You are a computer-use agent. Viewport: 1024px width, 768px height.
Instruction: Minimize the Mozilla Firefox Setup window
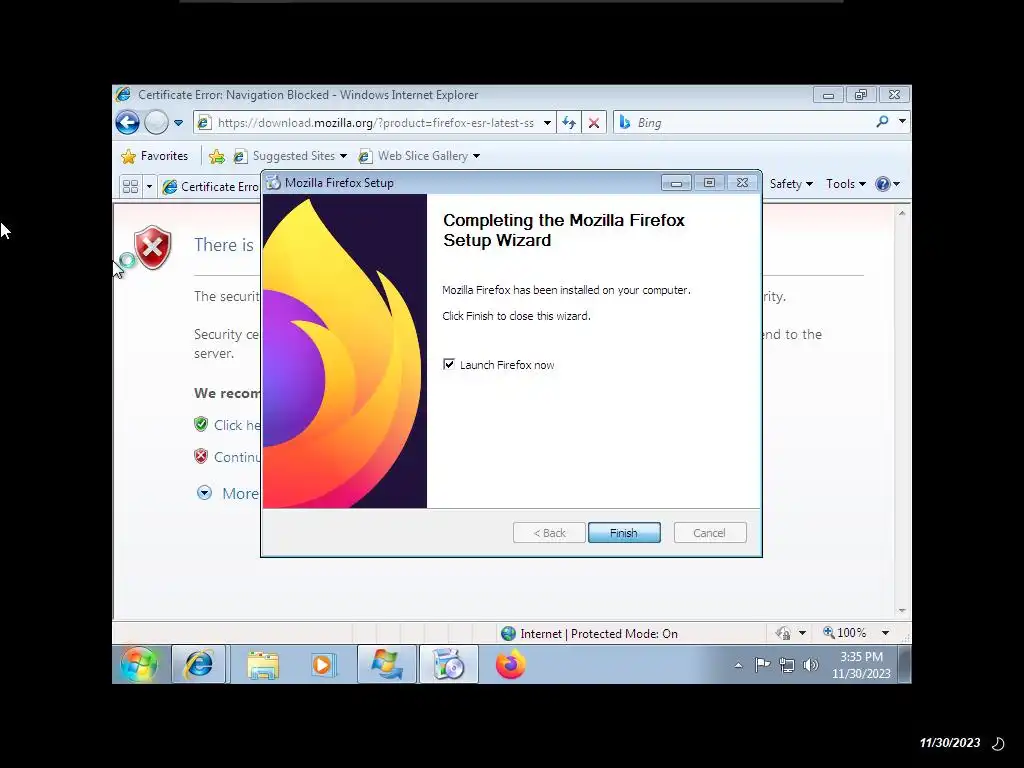point(676,184)
